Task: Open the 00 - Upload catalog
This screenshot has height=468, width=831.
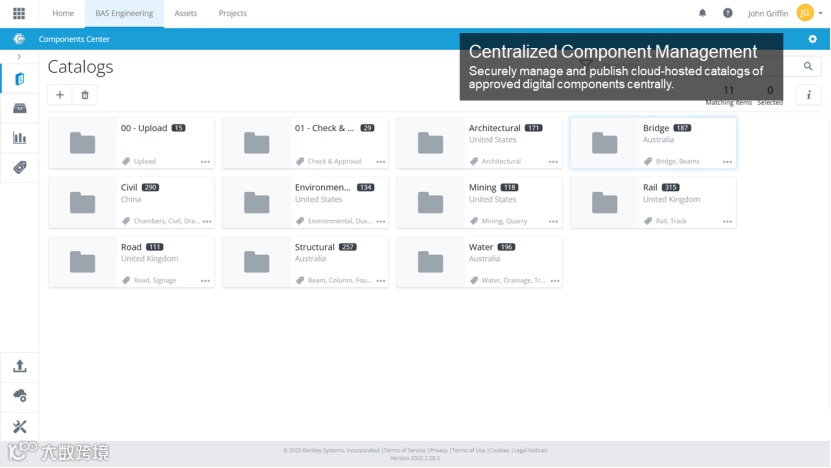Action: (131, 143)
